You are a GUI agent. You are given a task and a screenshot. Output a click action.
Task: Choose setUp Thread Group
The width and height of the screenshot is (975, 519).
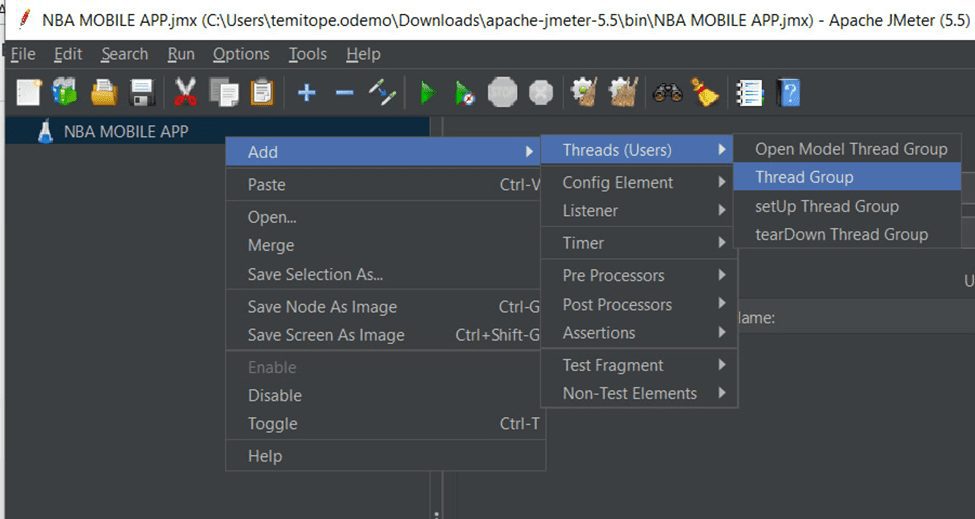848,206
